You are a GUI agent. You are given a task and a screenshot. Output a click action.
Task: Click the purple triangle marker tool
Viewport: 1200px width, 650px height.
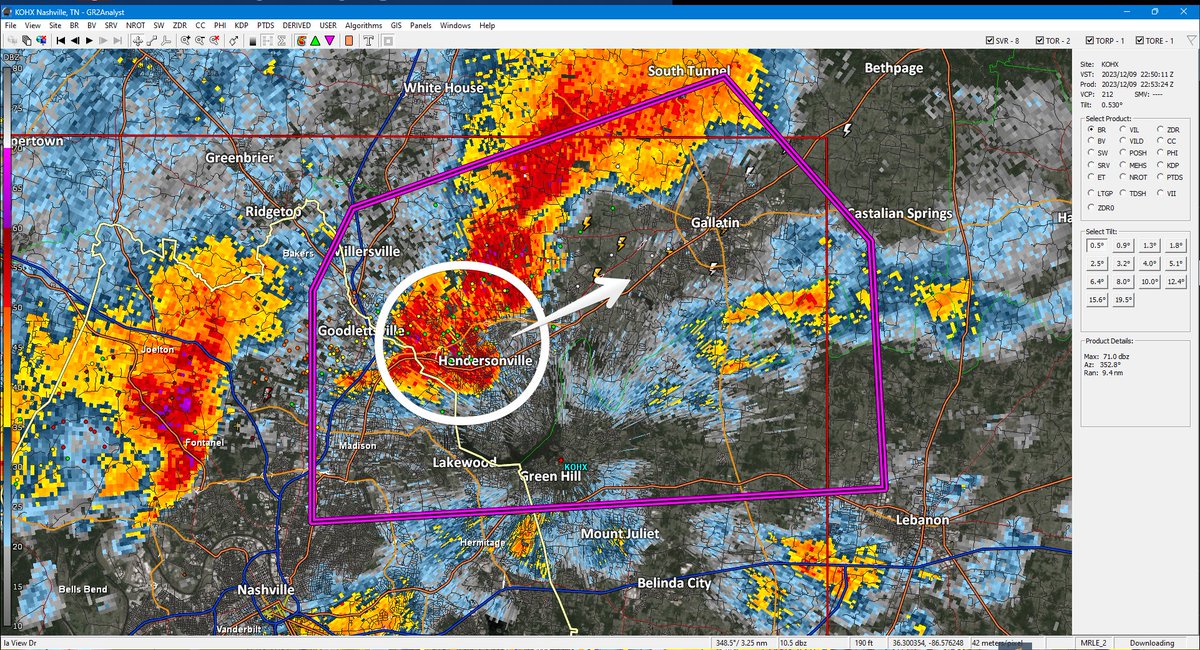pos(330,41)
